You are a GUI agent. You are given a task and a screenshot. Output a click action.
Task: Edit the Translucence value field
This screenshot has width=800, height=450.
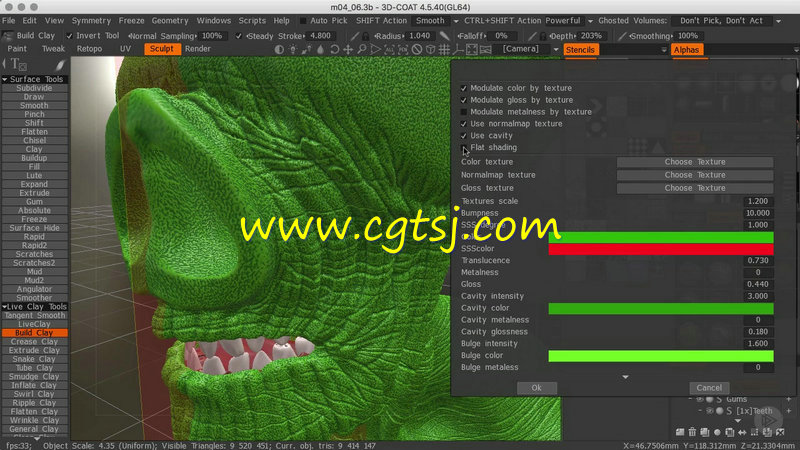pos(758,260)
